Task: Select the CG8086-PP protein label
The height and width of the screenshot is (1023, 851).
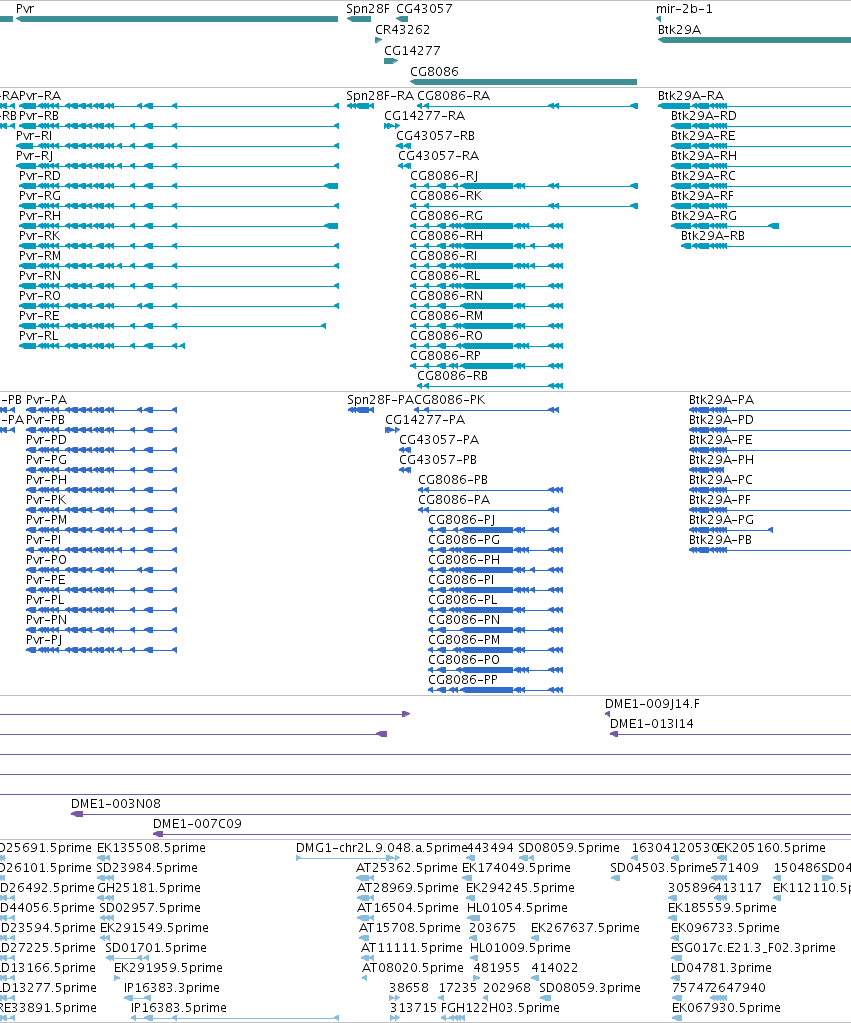Action: tap(463, 680)
